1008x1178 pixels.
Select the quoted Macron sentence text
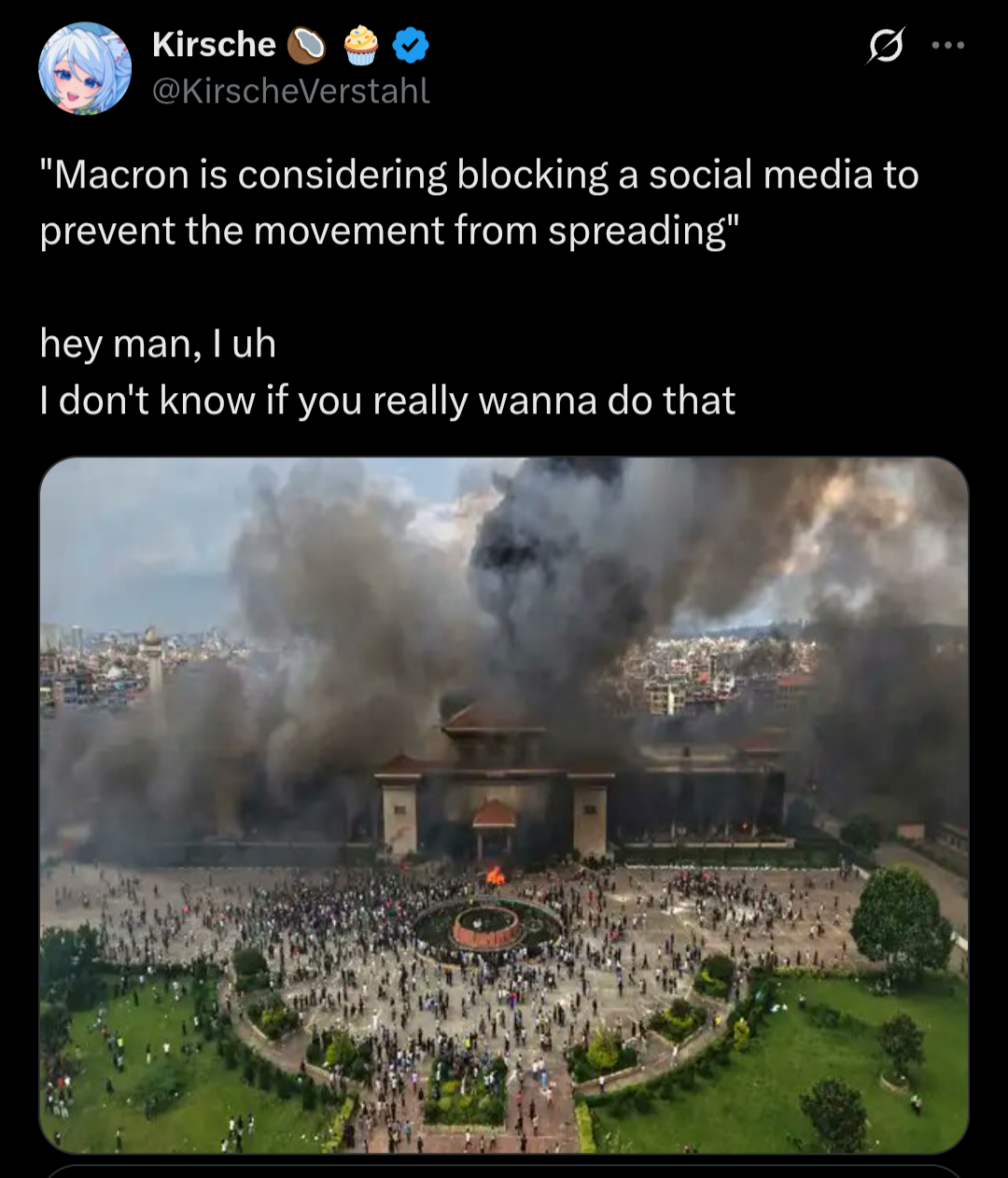click(479, 203)
